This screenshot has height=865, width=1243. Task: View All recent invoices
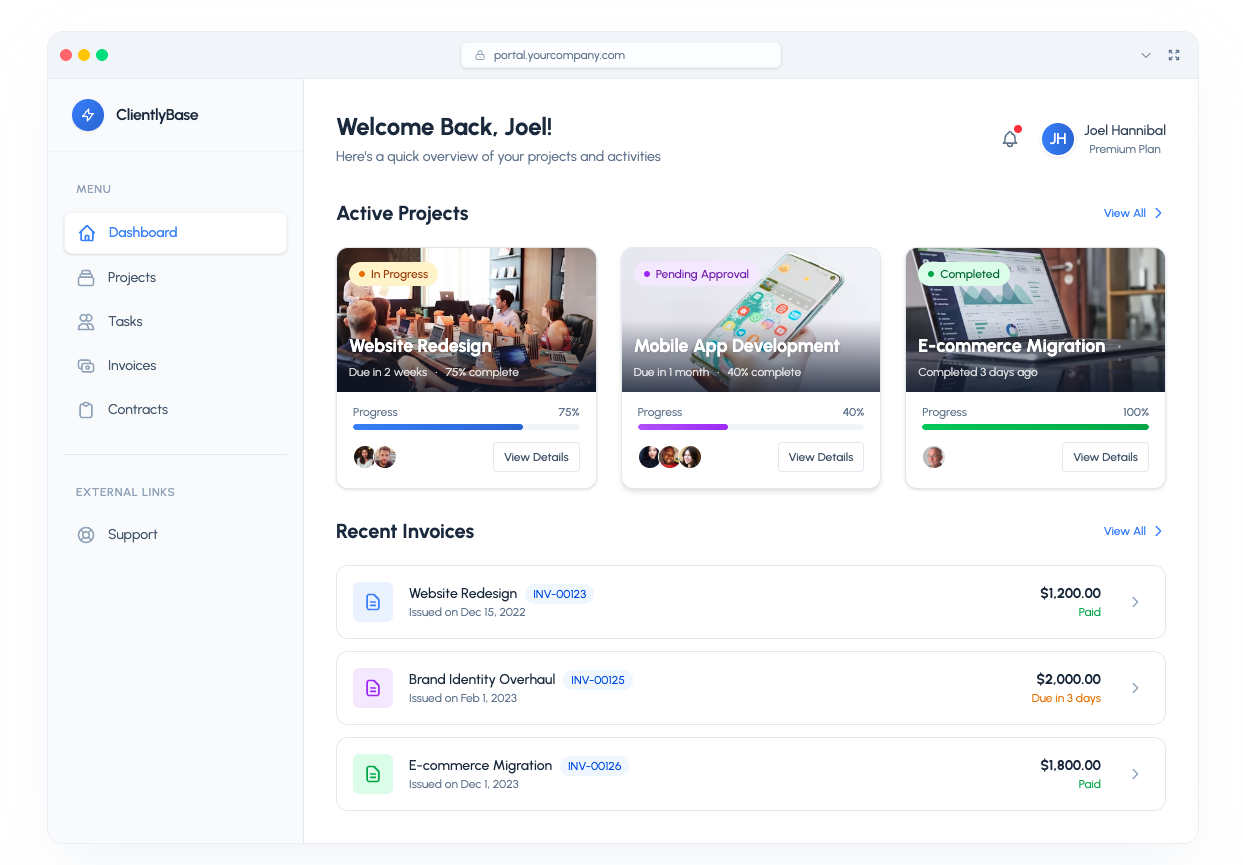(x=1131, y=531)
